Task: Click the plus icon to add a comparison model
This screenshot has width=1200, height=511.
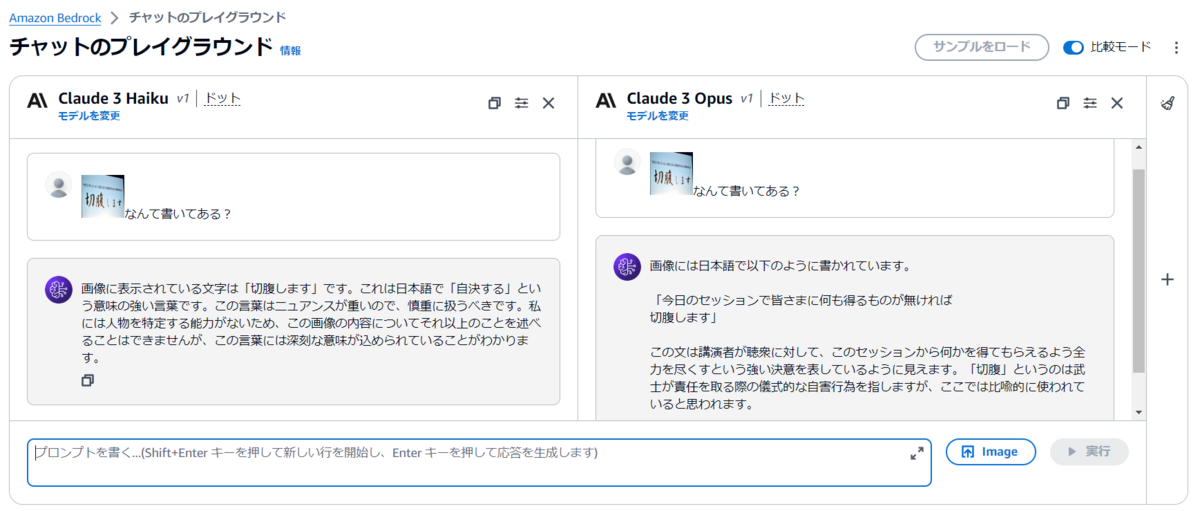Action: 1167,280
